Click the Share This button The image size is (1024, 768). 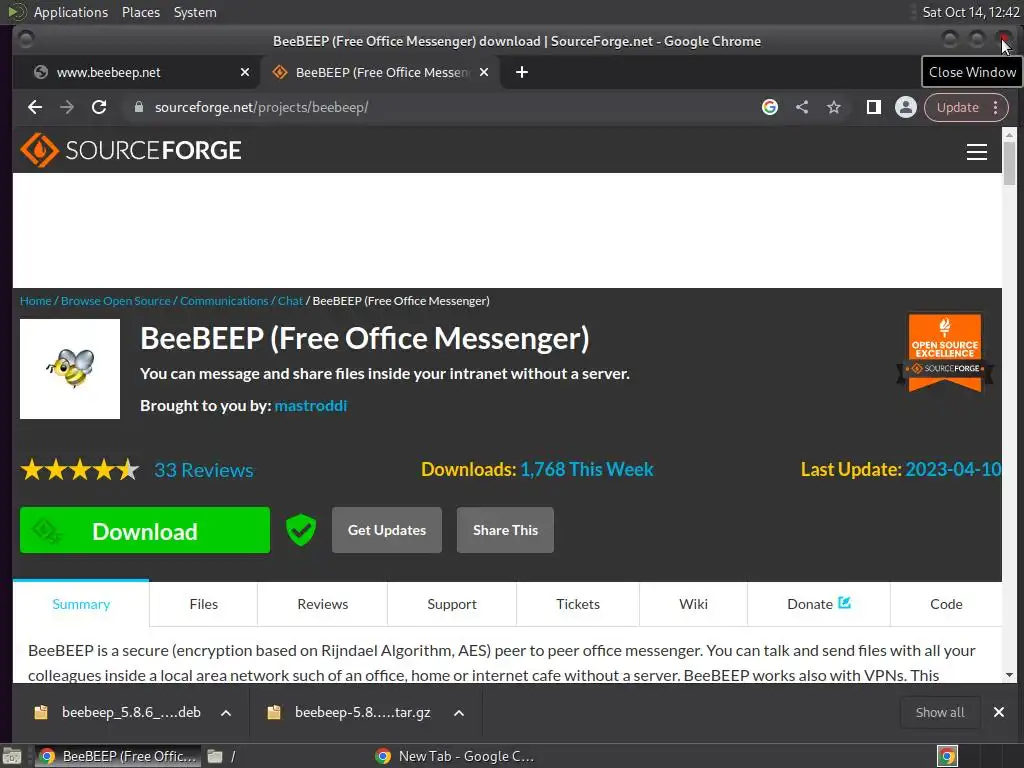click(505, 530)
